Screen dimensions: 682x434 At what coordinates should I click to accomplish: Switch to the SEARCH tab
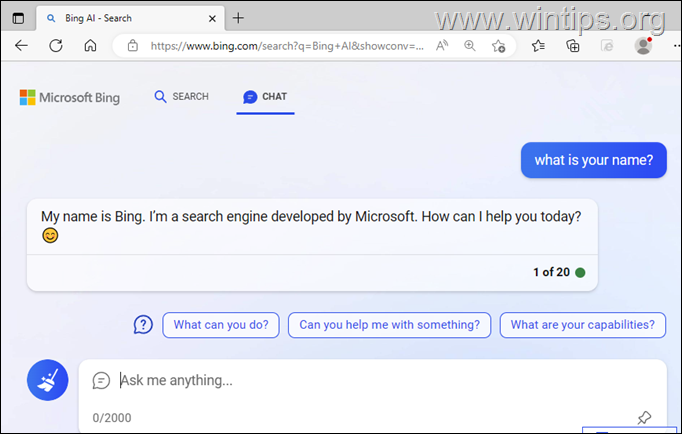point(182,97)
